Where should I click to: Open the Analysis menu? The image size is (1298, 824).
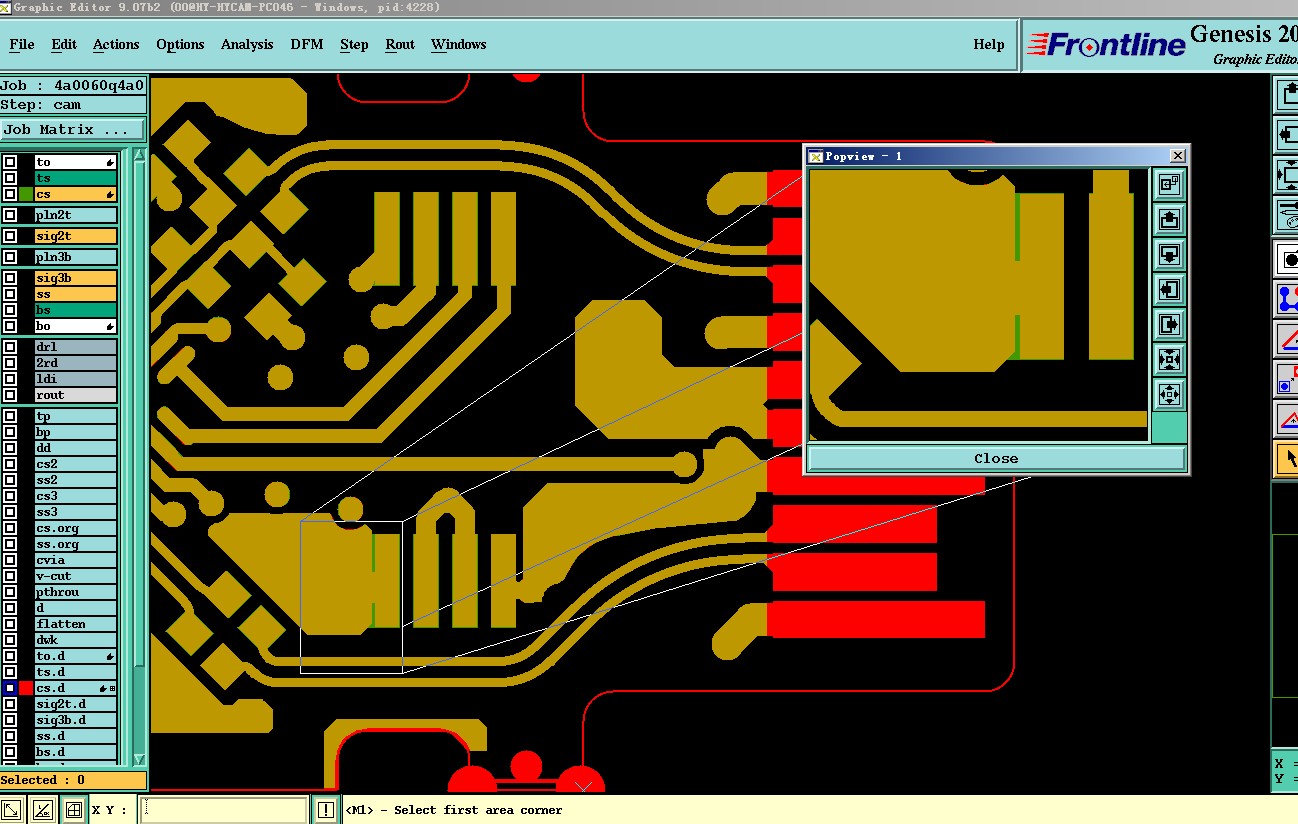tap(247, 44)
